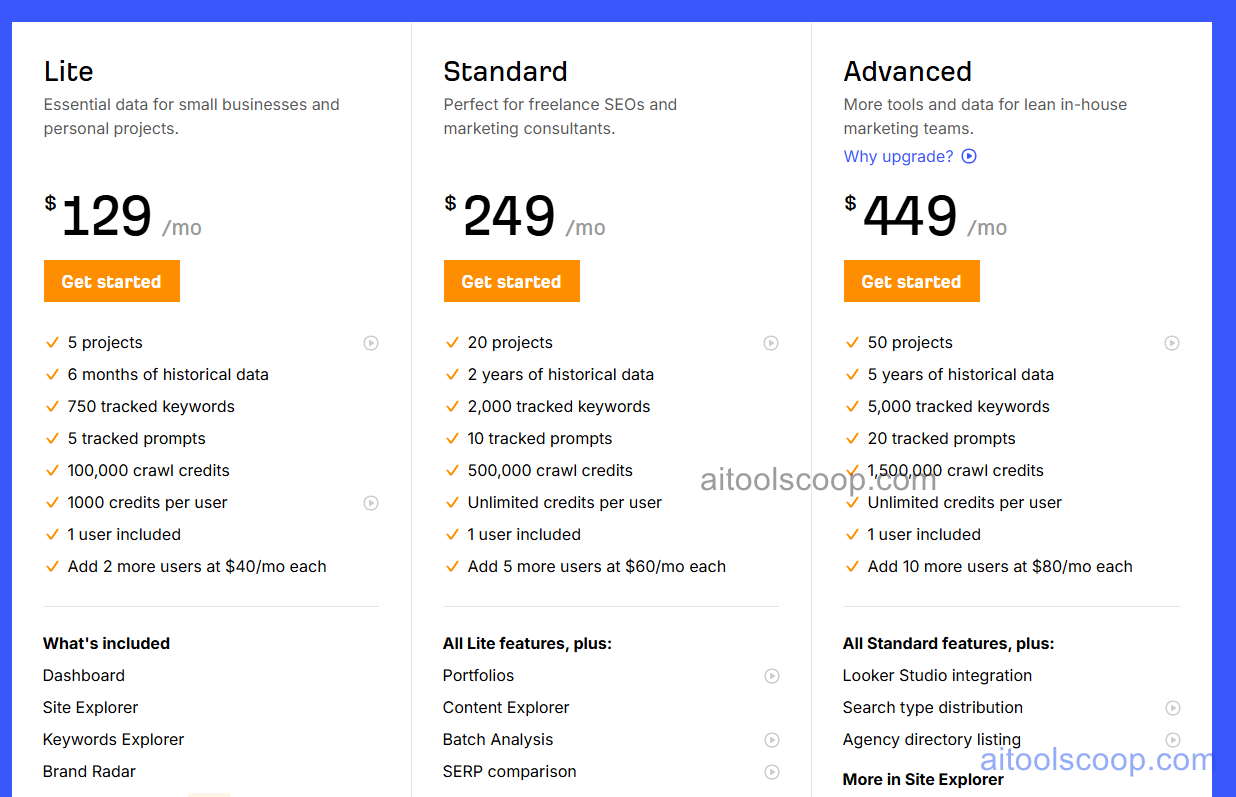1236x797 pixels.
Task: Open the Agency directory listing info icon
Action: point(1171,740)
